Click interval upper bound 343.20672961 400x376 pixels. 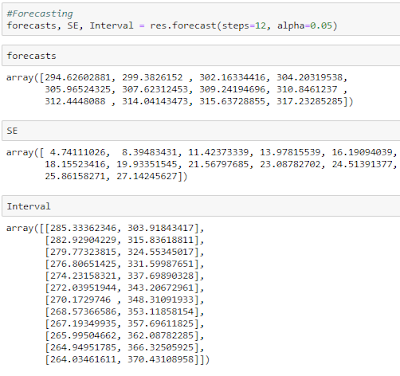click(x=160, y=288)
